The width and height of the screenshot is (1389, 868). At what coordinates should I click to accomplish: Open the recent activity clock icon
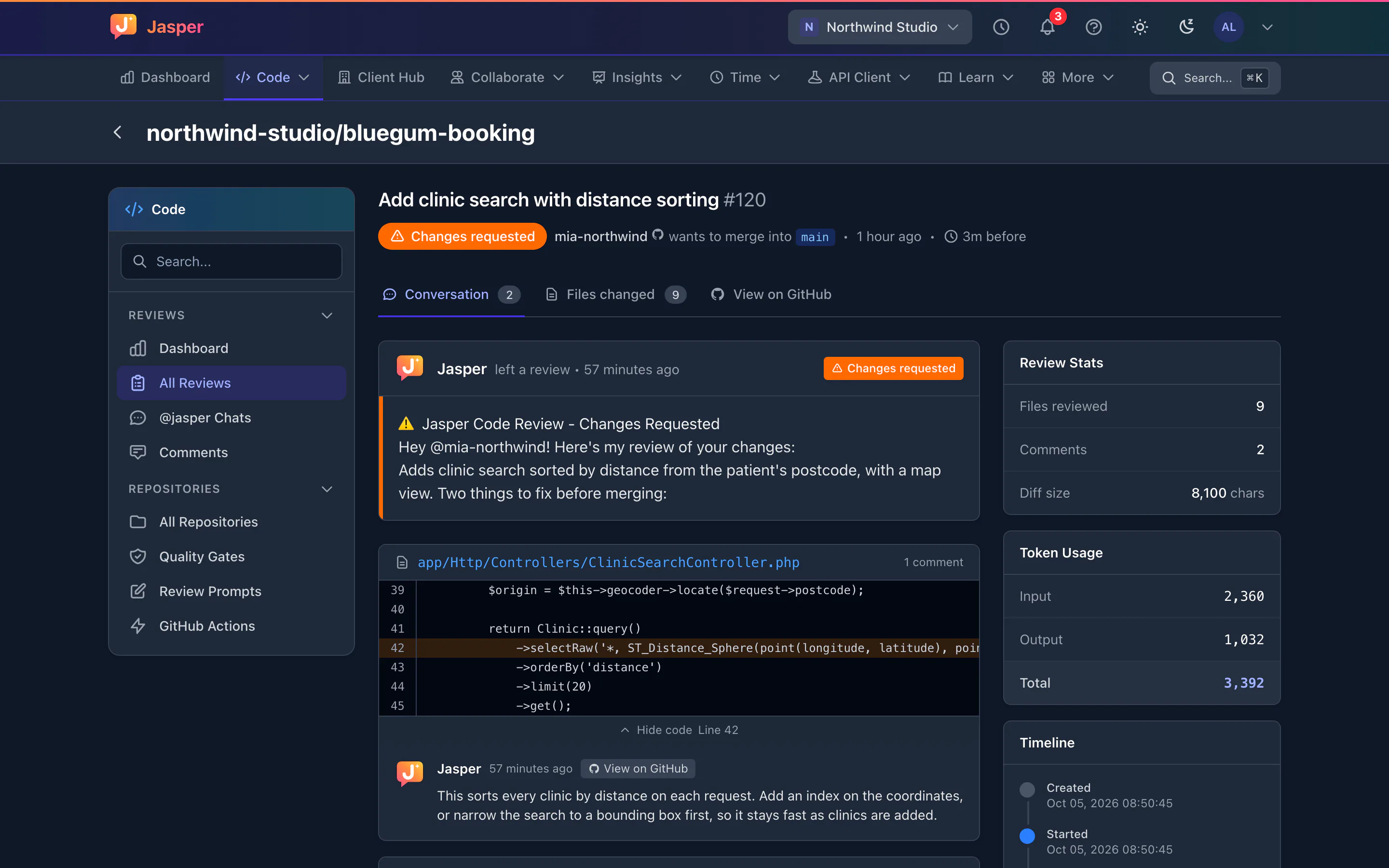coord(1001,27)
